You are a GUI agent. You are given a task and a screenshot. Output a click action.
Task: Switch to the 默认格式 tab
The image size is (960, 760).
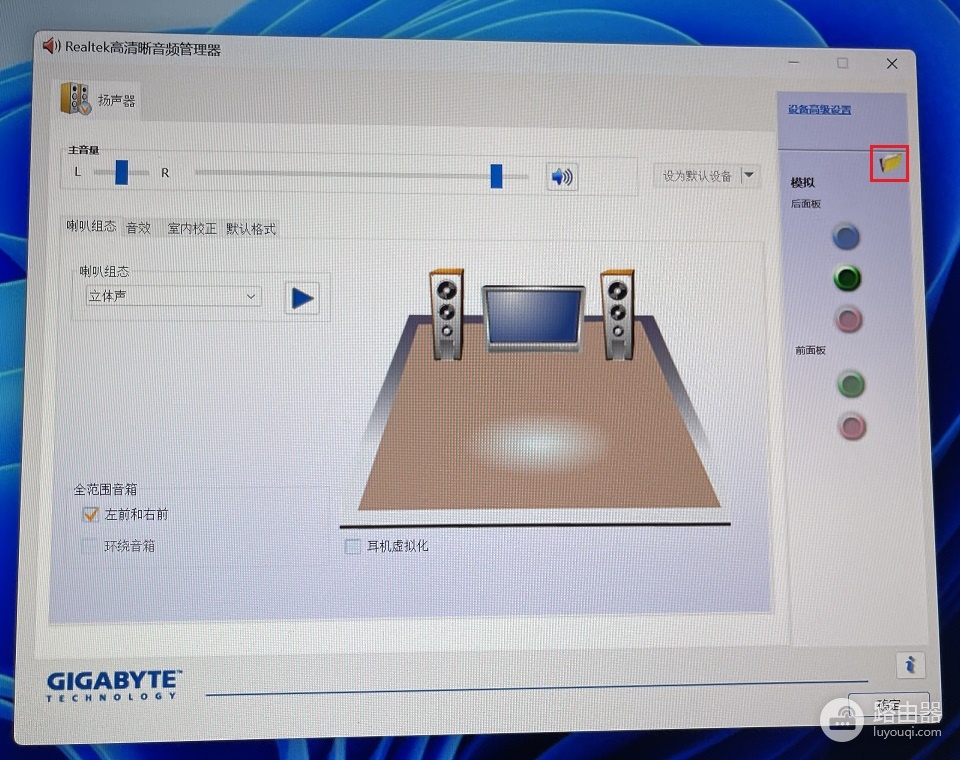251,229
